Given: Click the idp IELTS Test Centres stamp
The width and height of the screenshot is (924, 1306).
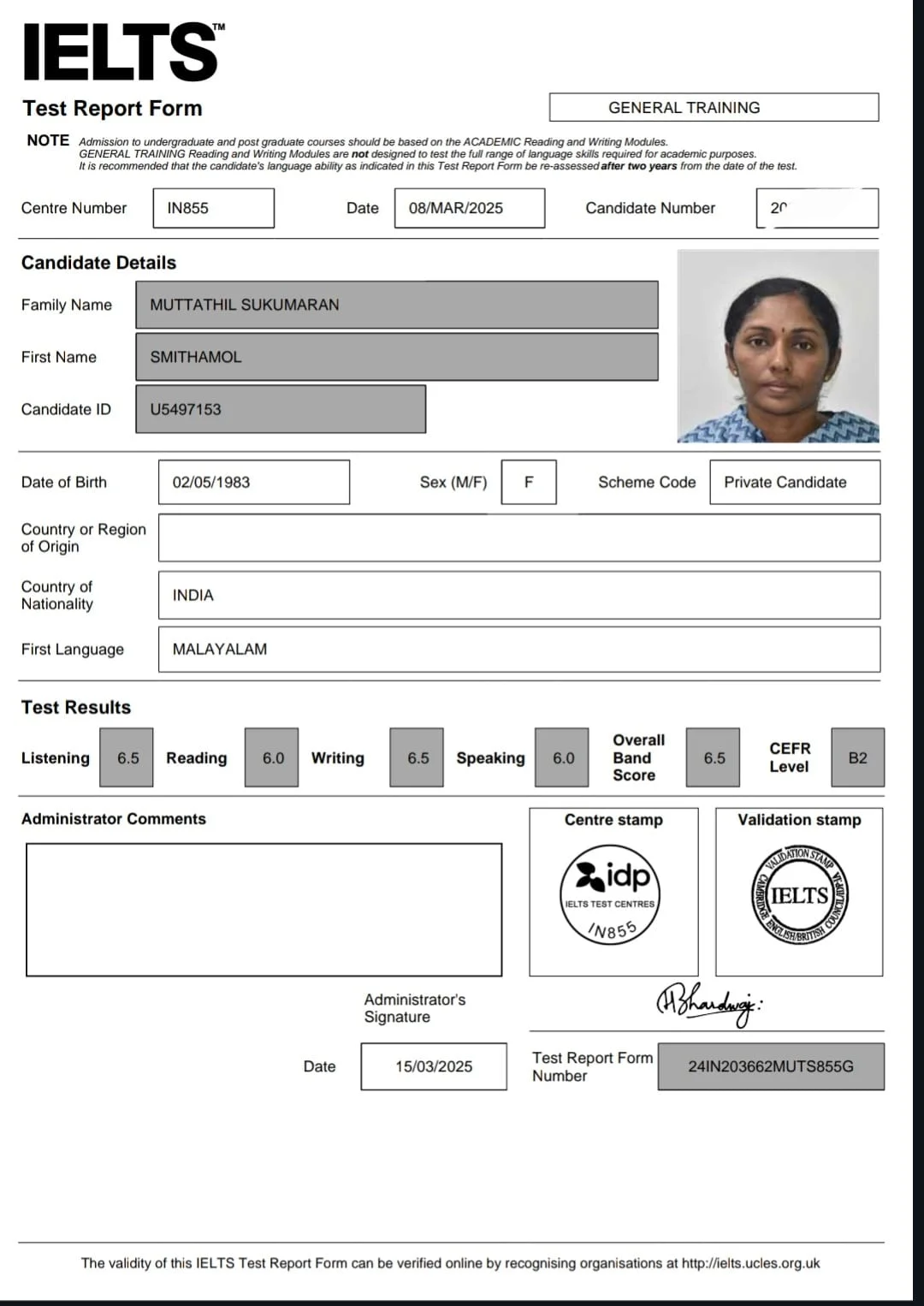Looking at the screenshot, I should [x=611, y=894].
